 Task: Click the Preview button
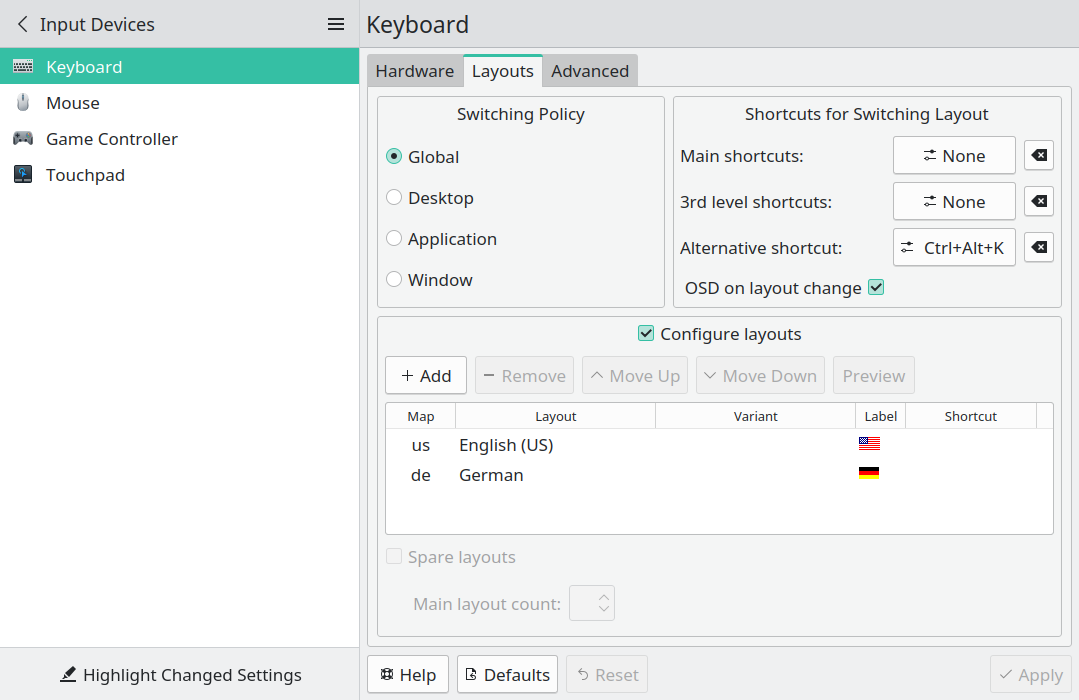[x=874, y=376]
